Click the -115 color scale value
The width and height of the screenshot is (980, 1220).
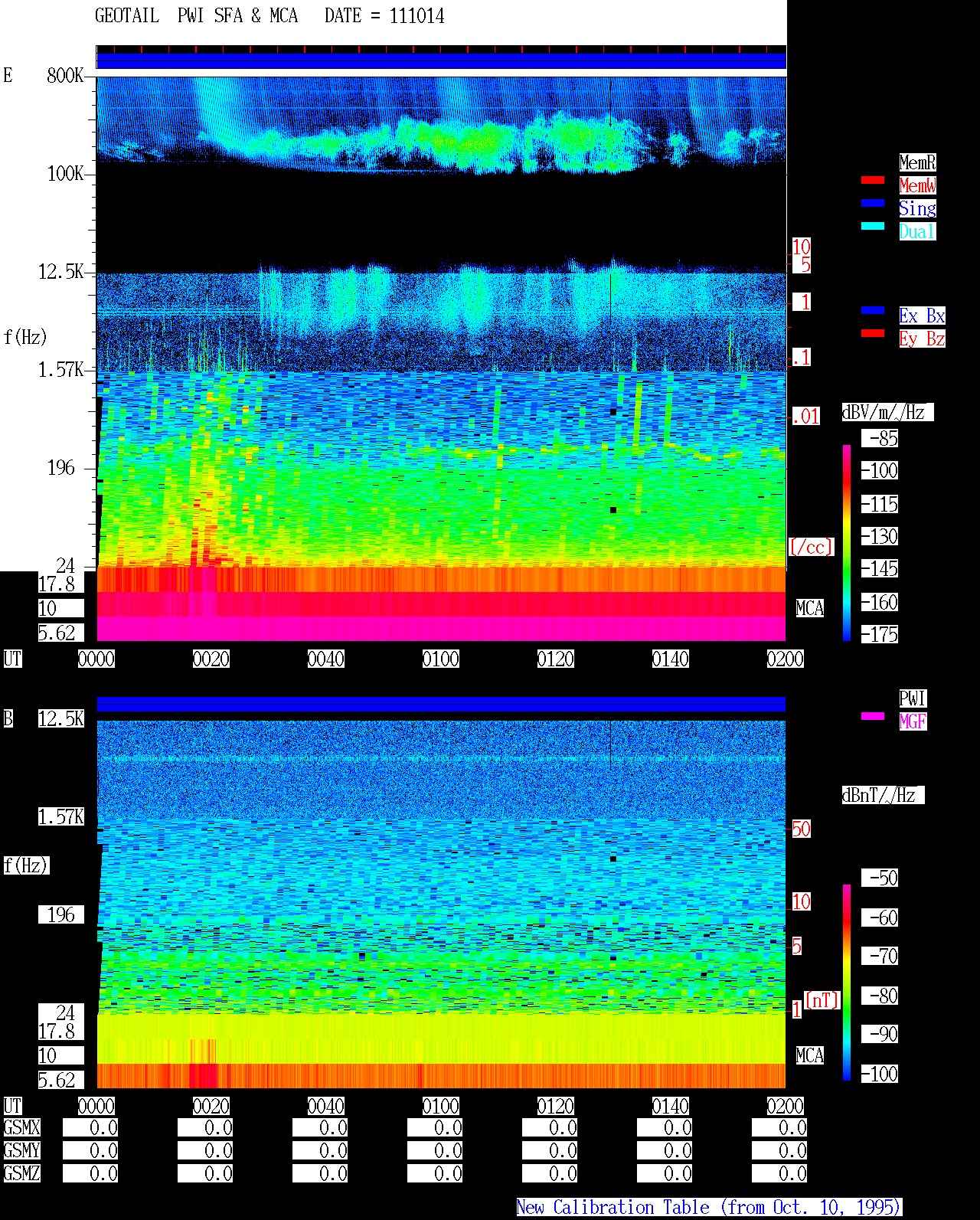point(880,504)
